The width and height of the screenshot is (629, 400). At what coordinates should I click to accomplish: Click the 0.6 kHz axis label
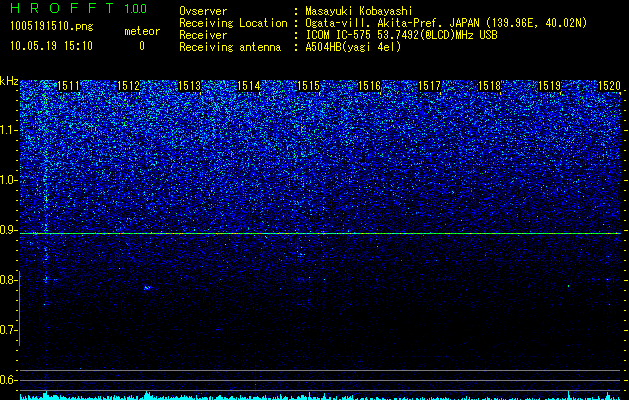click(x=8, y=380)
